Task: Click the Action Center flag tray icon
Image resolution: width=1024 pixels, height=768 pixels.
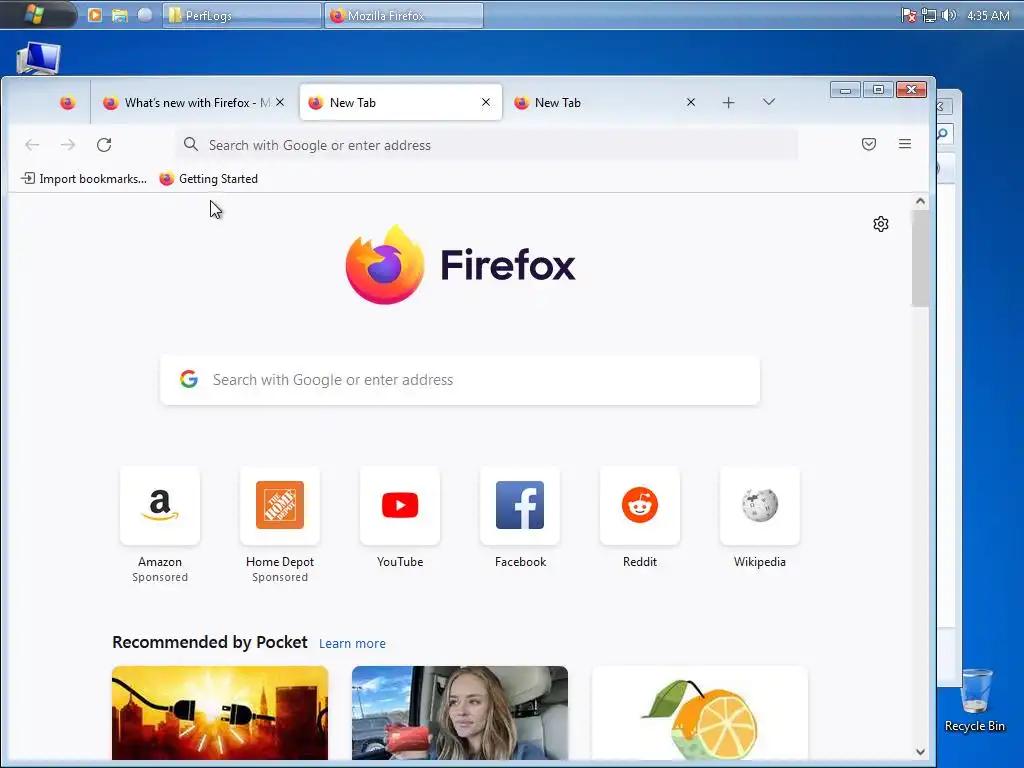Action: click(908, 15)
